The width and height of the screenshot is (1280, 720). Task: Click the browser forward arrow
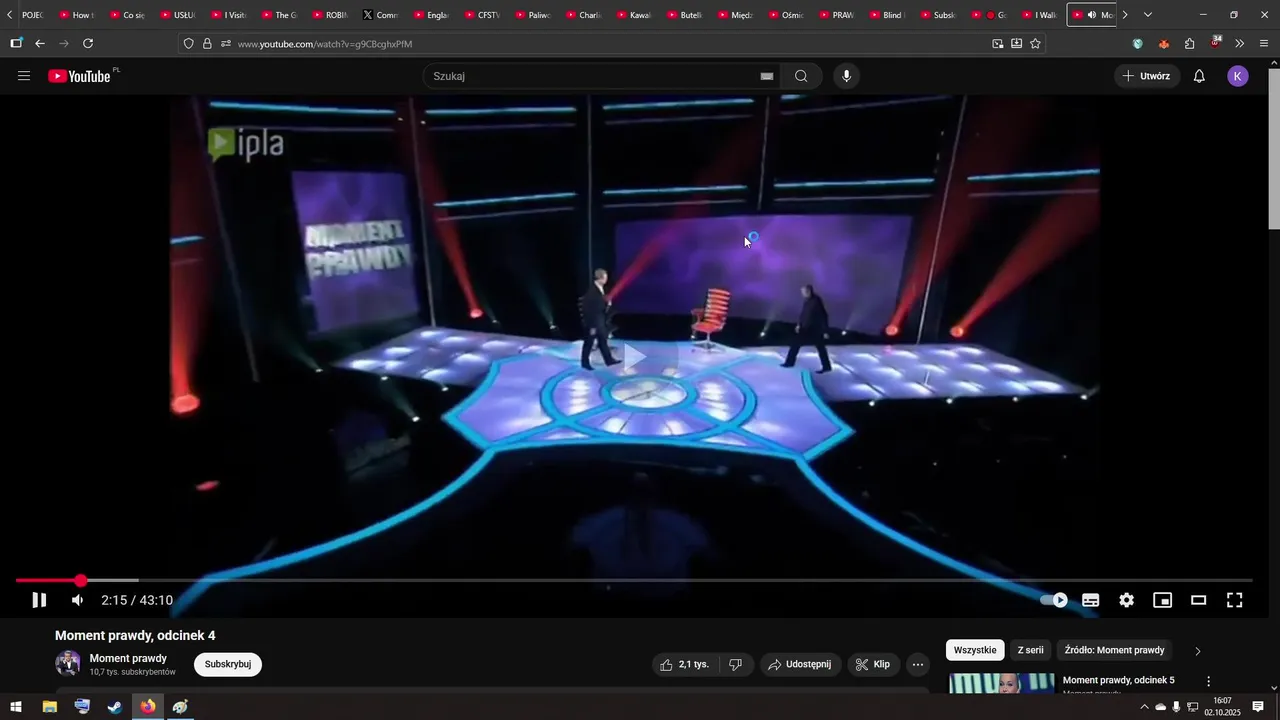point(64,43)
